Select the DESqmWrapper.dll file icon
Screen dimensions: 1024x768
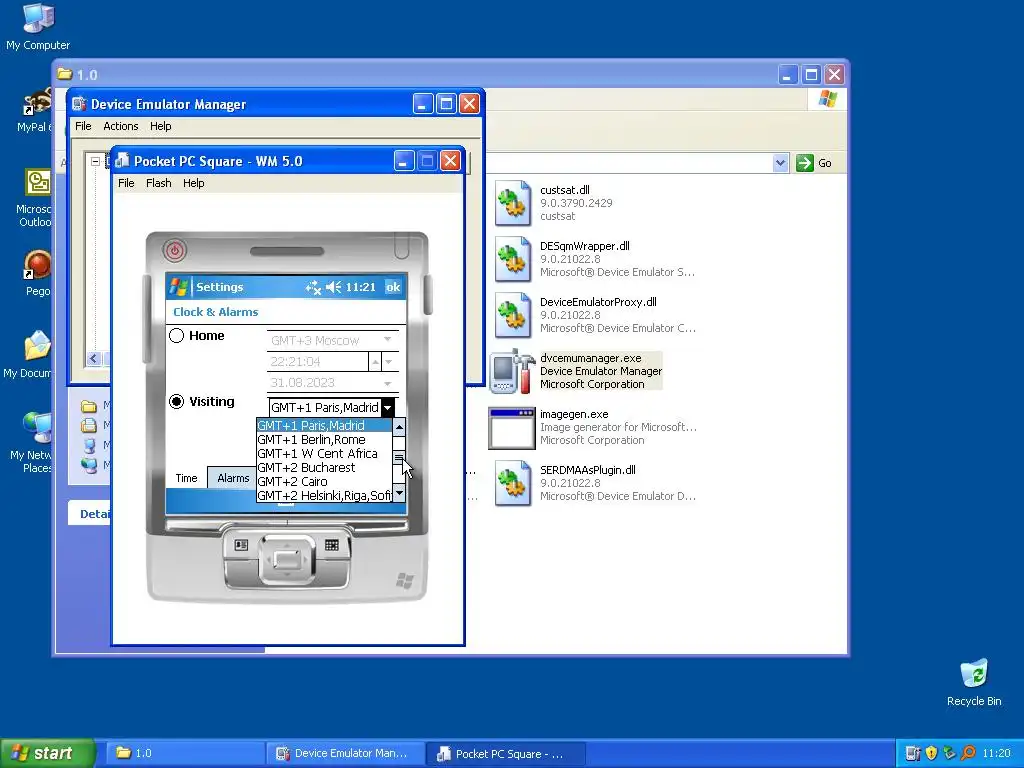(x=513, y=259)
